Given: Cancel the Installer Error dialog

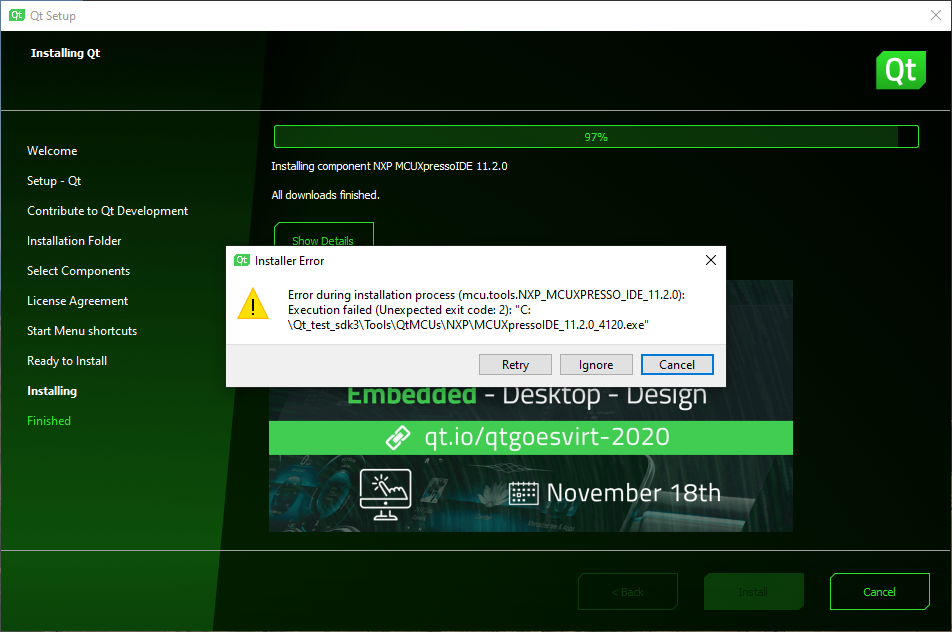Looking at the screenshot, I should [677, 365].
